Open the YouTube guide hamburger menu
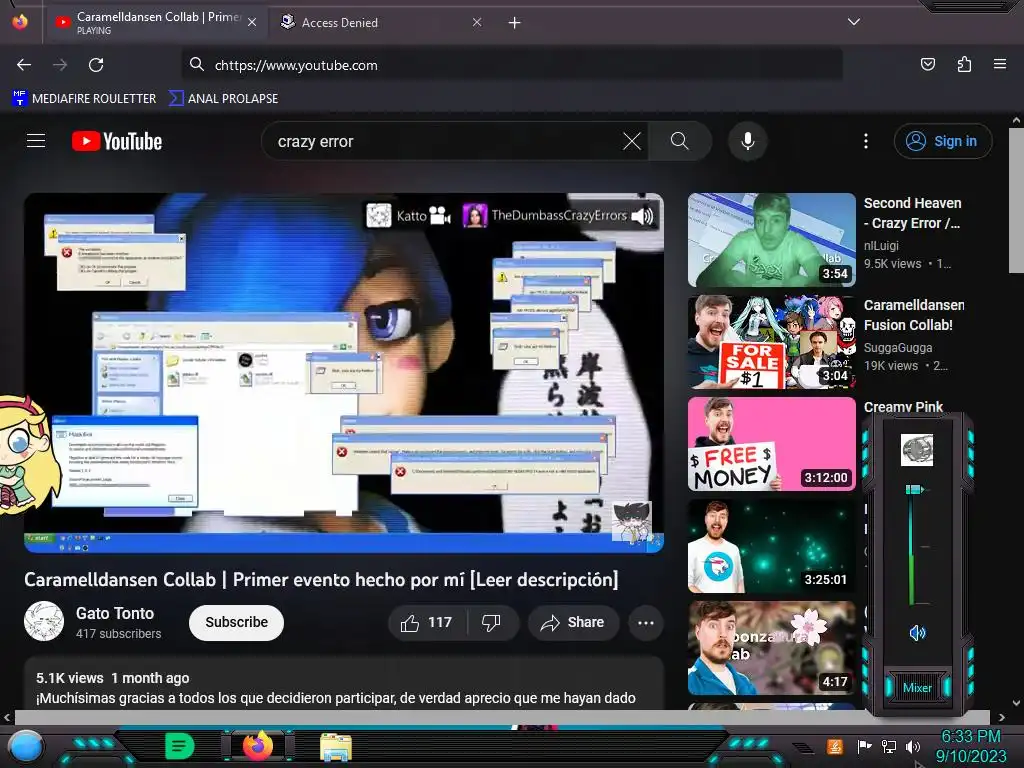The image size is (1024, 768). point(36,141)
